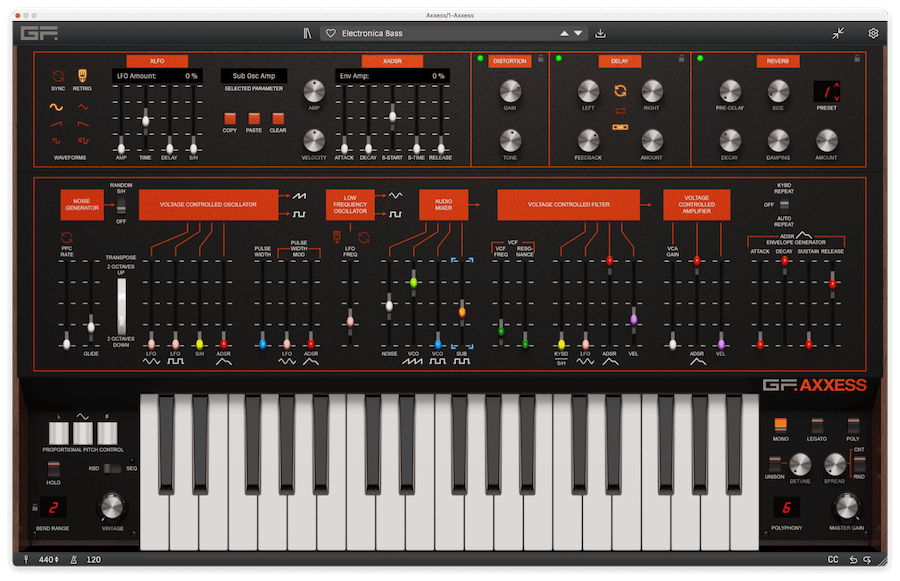Click the Copy button
Viewport: 900px width, 581px height.
[x=230, y=118]
